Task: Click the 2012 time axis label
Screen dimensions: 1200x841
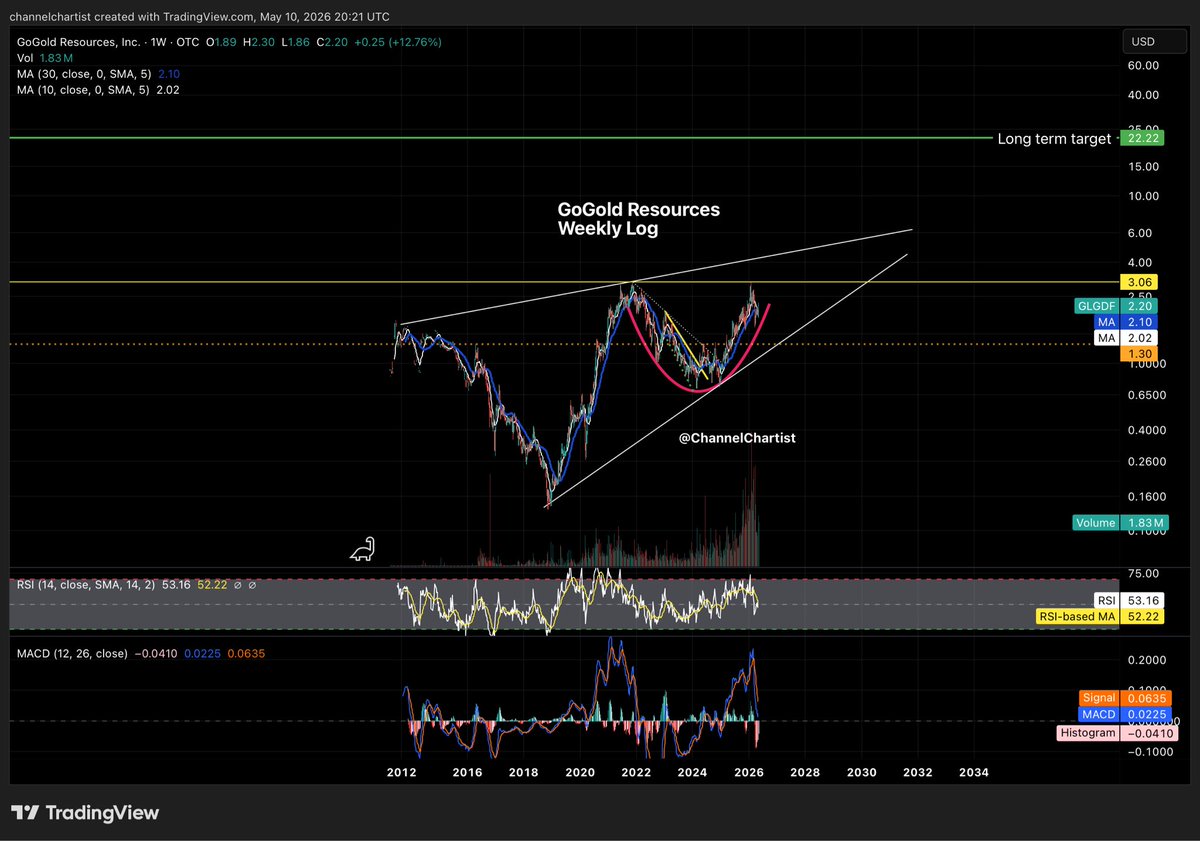Action: pyautogui.click(x=402, y=772)
